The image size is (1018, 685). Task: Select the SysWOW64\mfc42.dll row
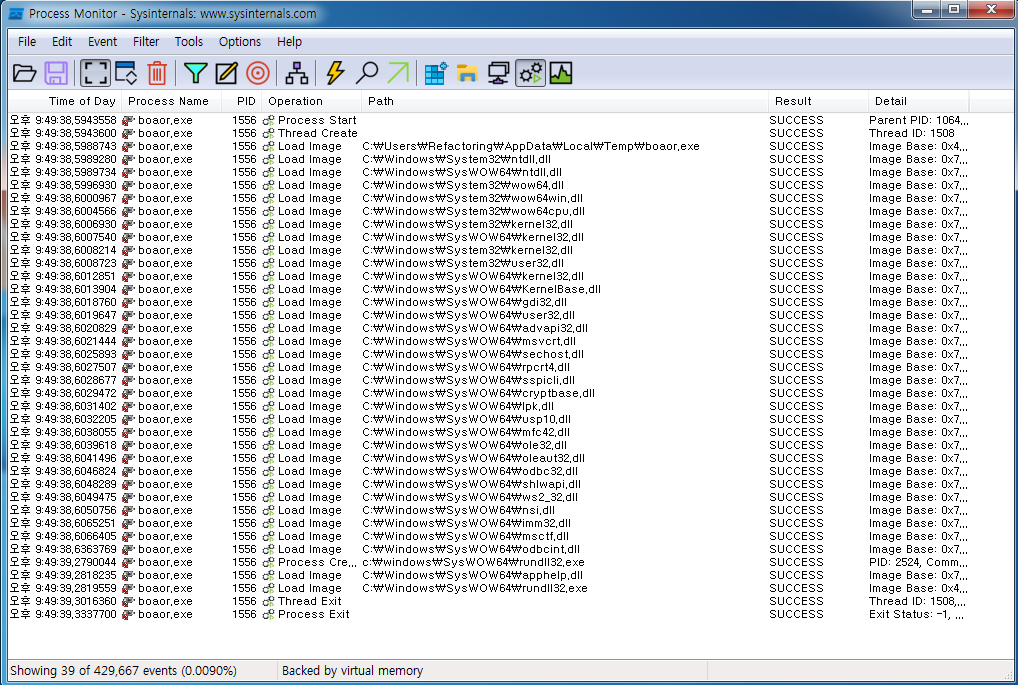pos(489,432)
